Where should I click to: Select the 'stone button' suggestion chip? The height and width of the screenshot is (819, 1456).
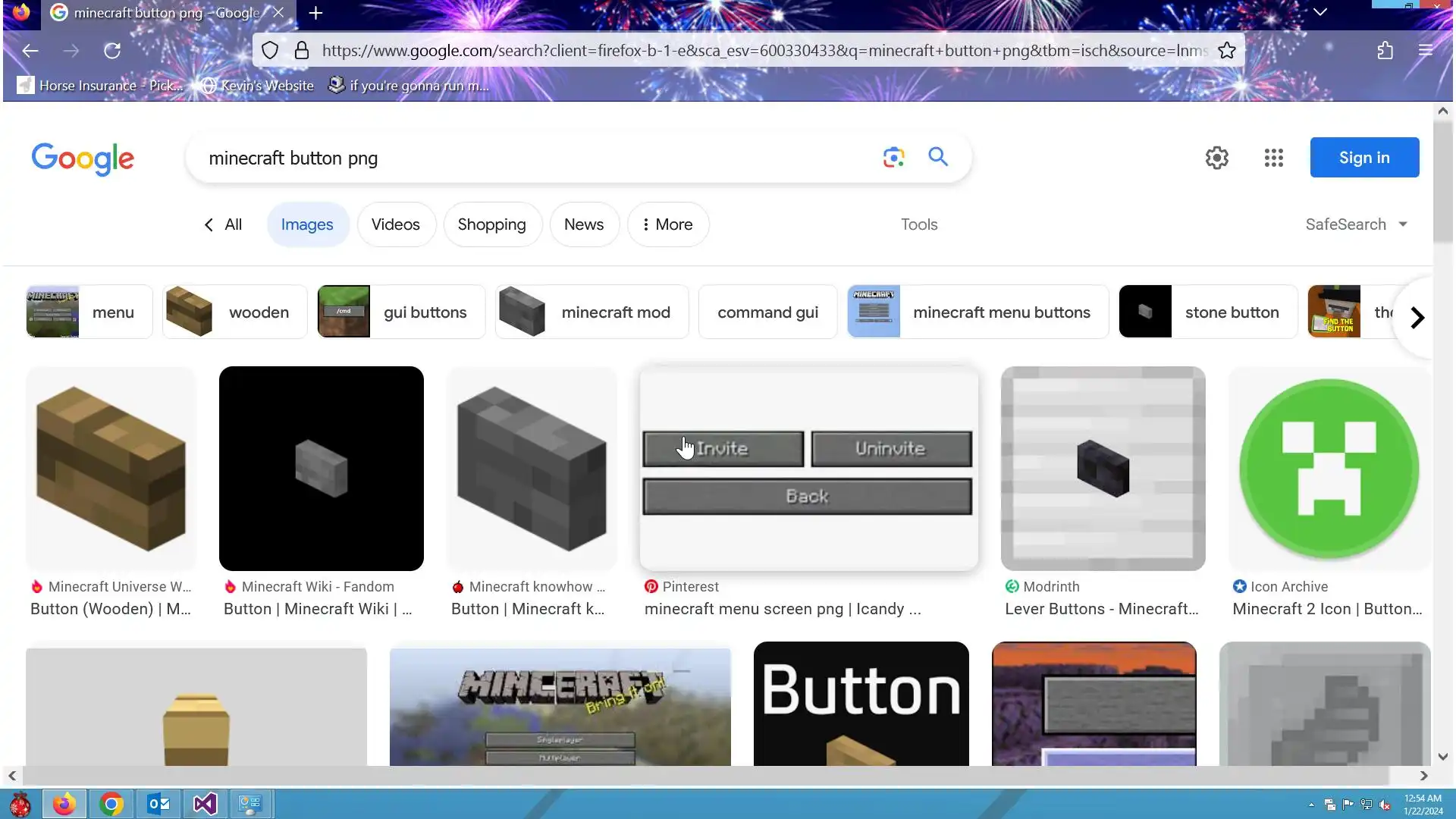click(1207, 312)
